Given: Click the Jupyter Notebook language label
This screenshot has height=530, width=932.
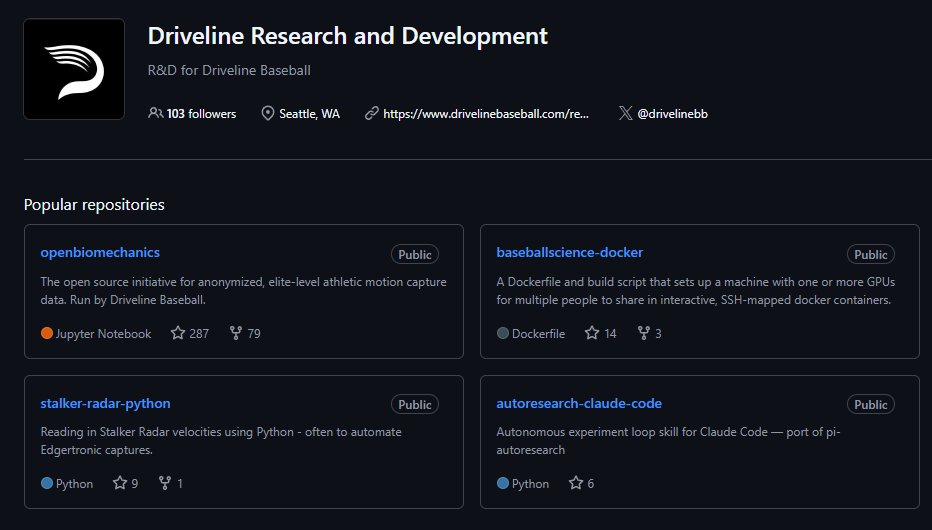Looking at the screenshot, I should tap(103, 334).
